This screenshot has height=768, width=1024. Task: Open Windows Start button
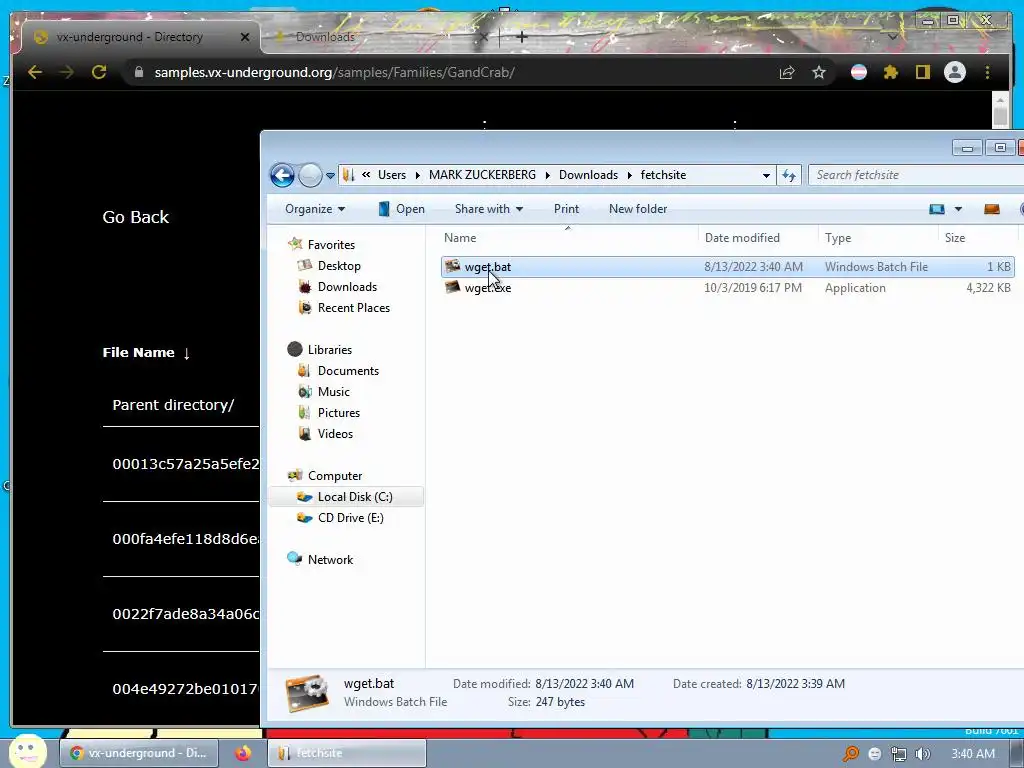point(27,751)
